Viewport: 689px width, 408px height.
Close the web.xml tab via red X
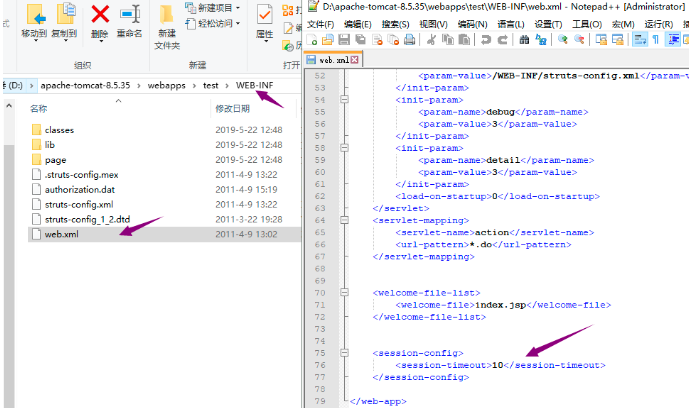click(355, 60)
